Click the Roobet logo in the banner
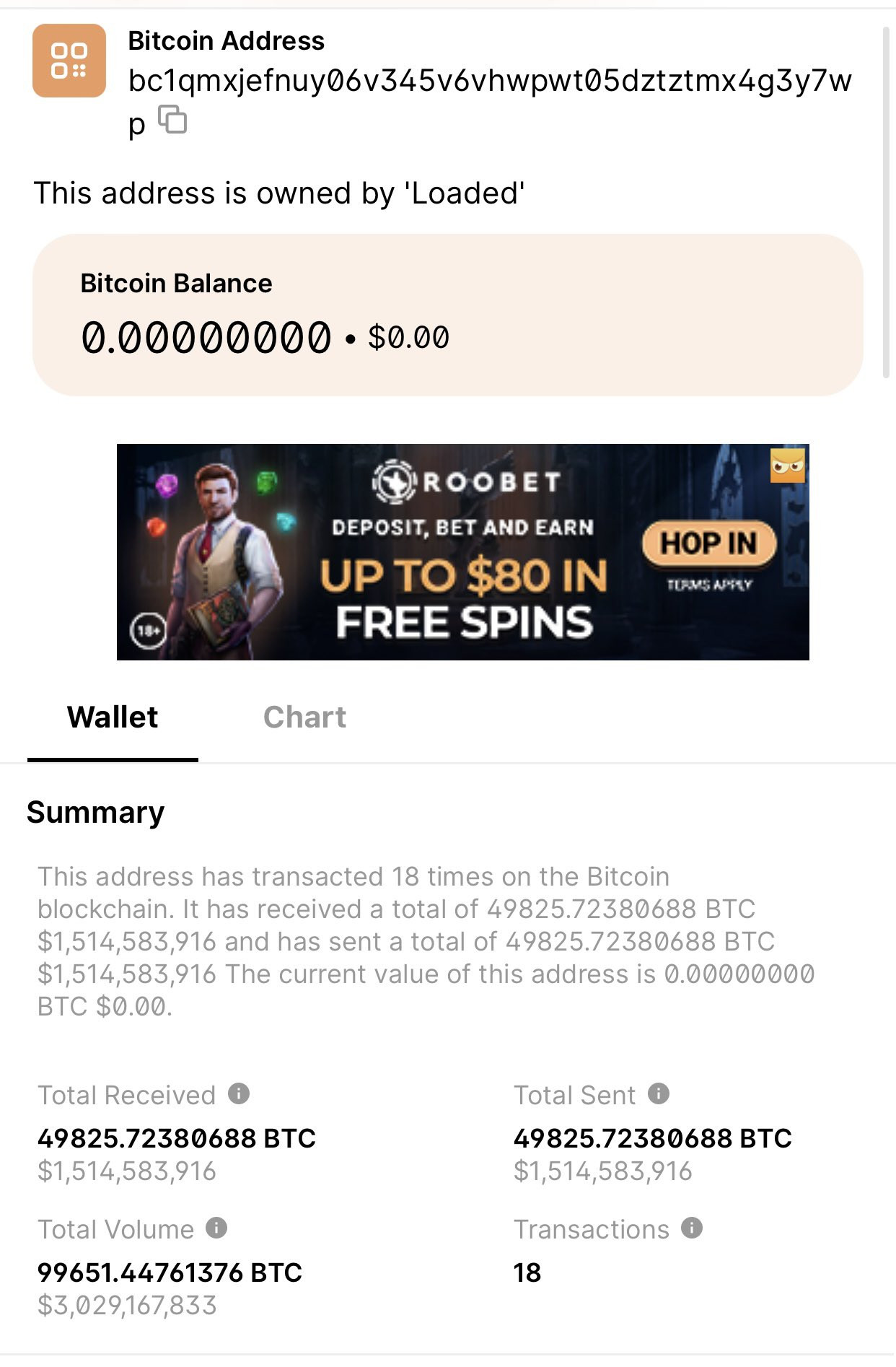The width and height of the screenshot is (896, 1367). tap(466, 482)
